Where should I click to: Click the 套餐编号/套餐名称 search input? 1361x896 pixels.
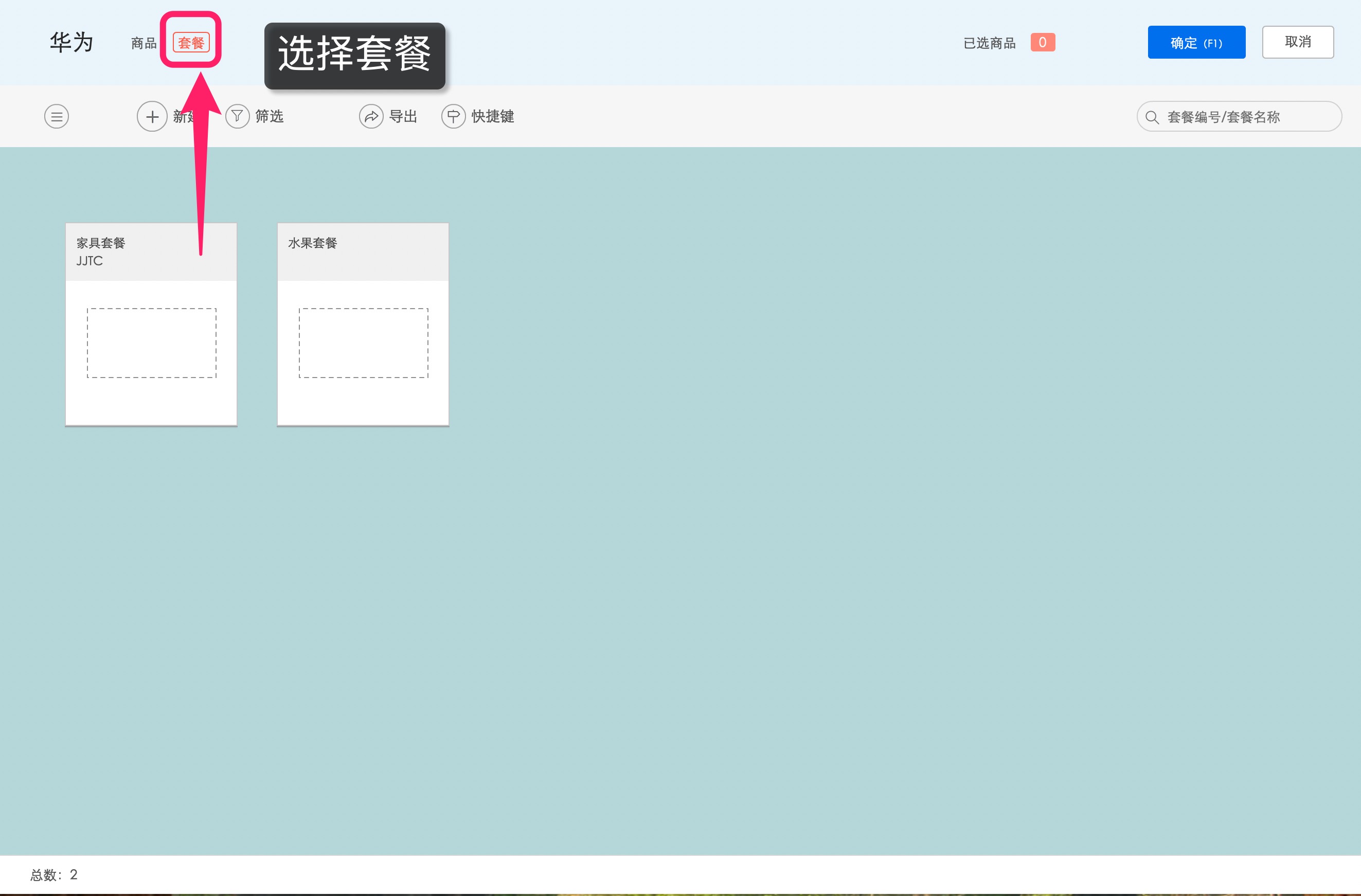tap(1224, 117)
